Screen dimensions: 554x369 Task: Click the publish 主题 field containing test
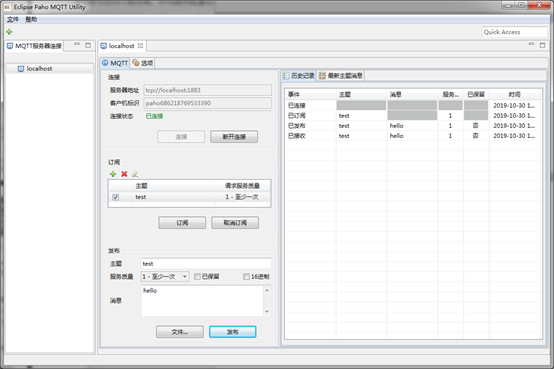[206, 264]
